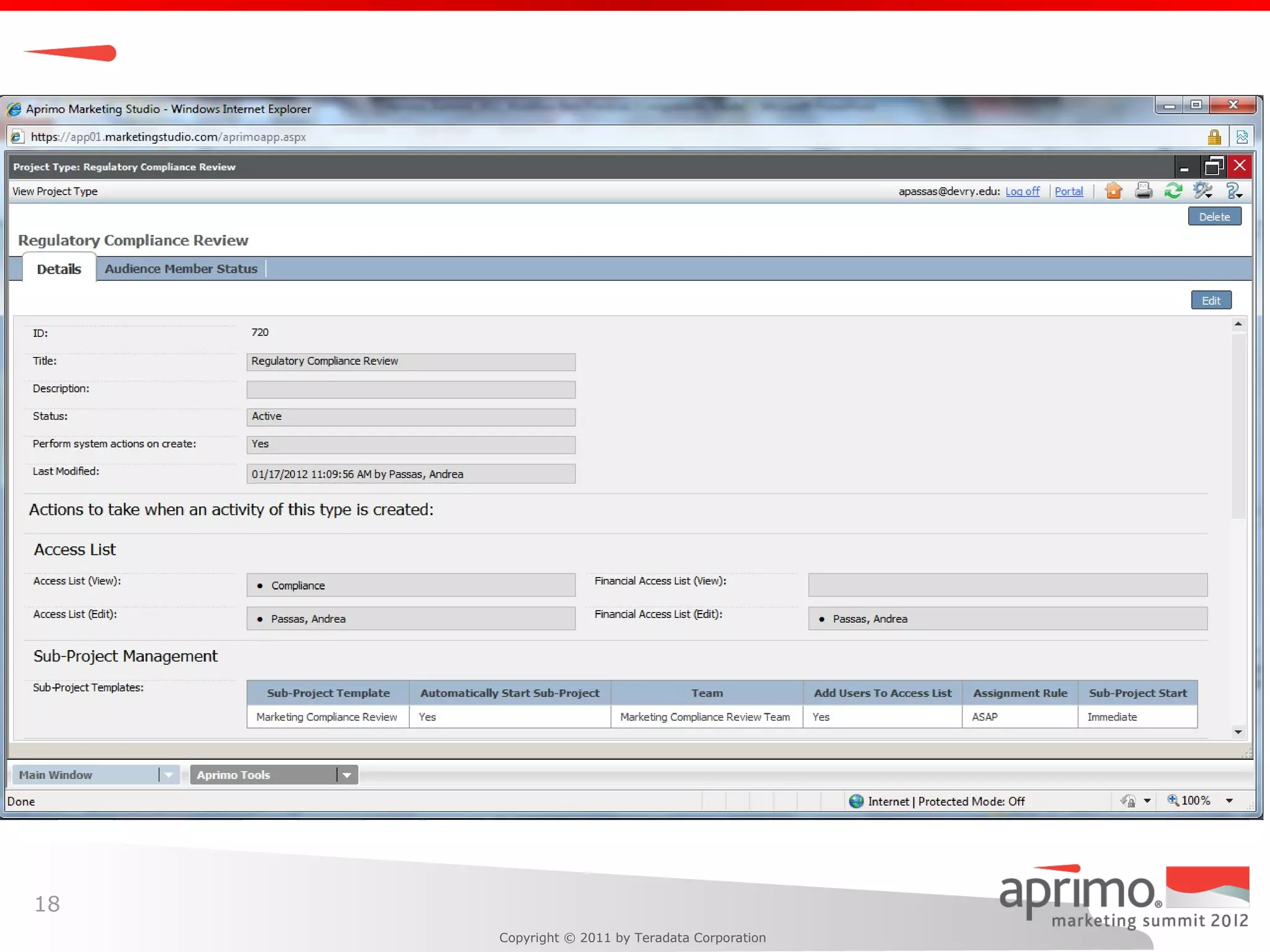Image resolution: width=1270 pixels, height=952 pixels.
Task: Click Marketing Compliance Review template cell
Action: click(x=328, y=717)
